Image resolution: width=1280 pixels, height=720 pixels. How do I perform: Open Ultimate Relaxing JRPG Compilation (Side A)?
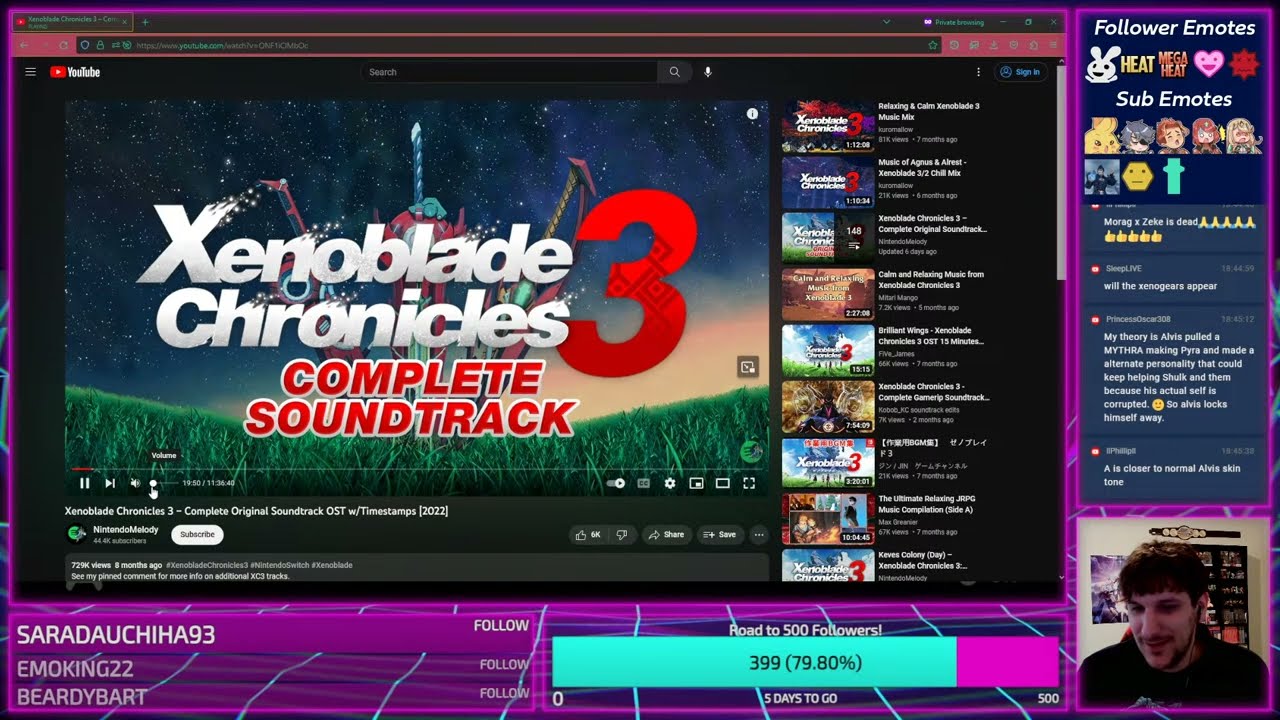coord(886,516)
